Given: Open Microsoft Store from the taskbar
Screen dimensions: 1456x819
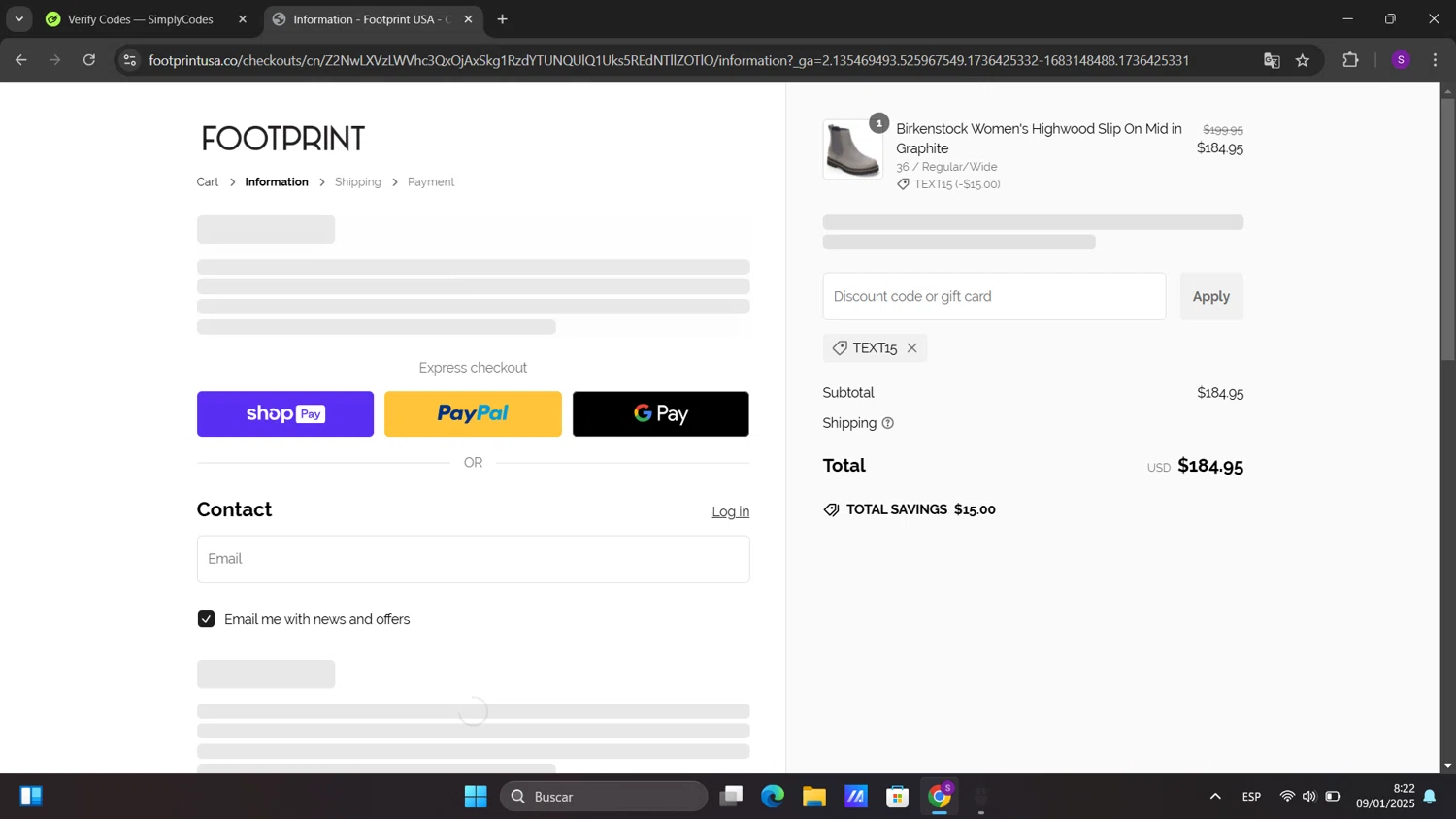Looking at the screenshot, I should coord(898,797).
